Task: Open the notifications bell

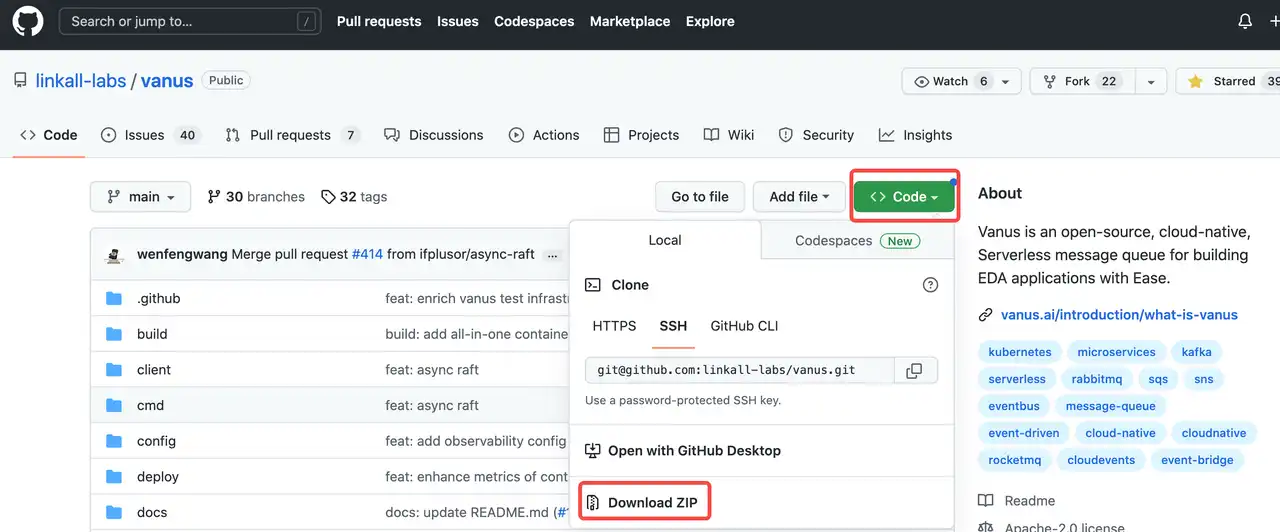Action: point(1245,21)
